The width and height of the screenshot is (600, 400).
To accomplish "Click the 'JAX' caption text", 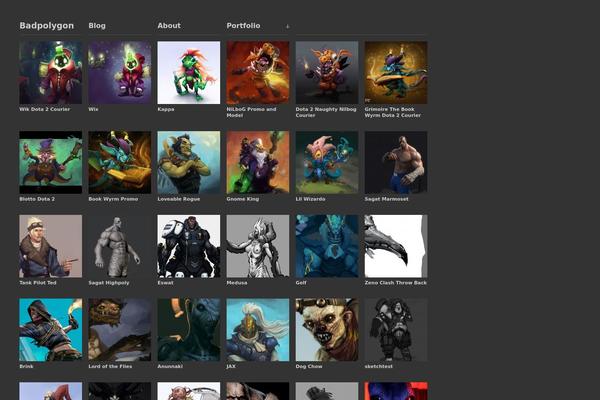I will pyautogui.click(x=231, y=366).
